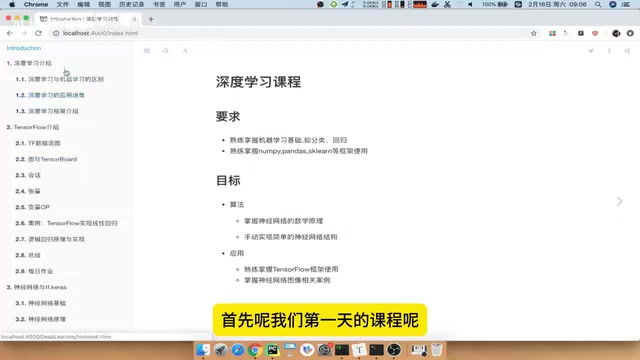Open section 1.2 深度学习的应用场景
The image size is (640, 360).
[50, 95]
